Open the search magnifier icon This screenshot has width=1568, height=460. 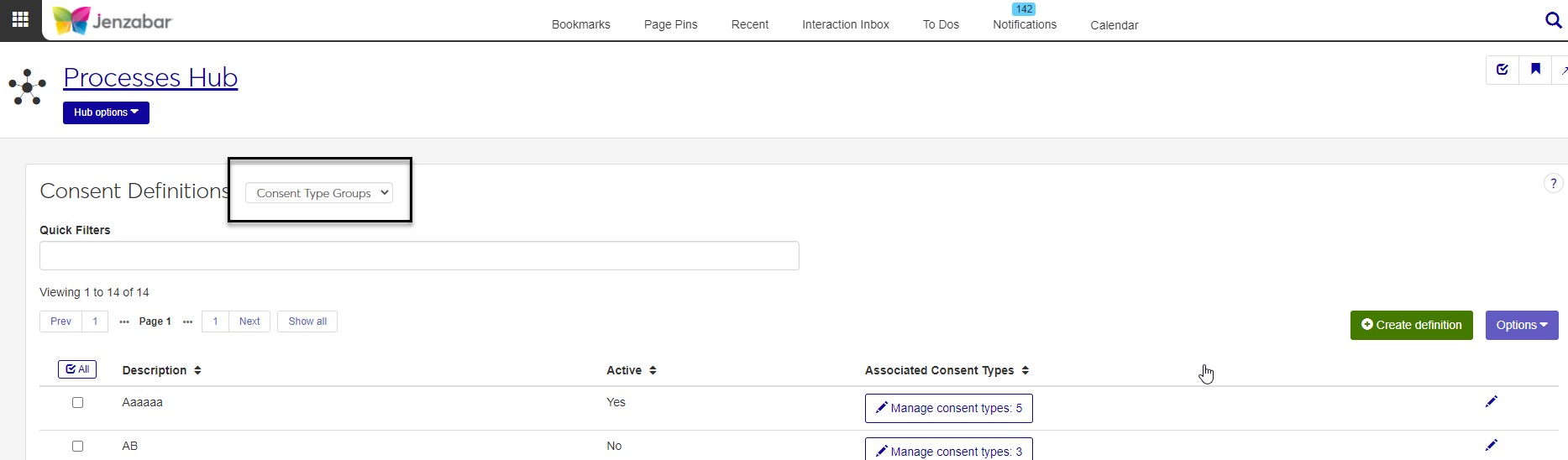[x=1553, y=20]
